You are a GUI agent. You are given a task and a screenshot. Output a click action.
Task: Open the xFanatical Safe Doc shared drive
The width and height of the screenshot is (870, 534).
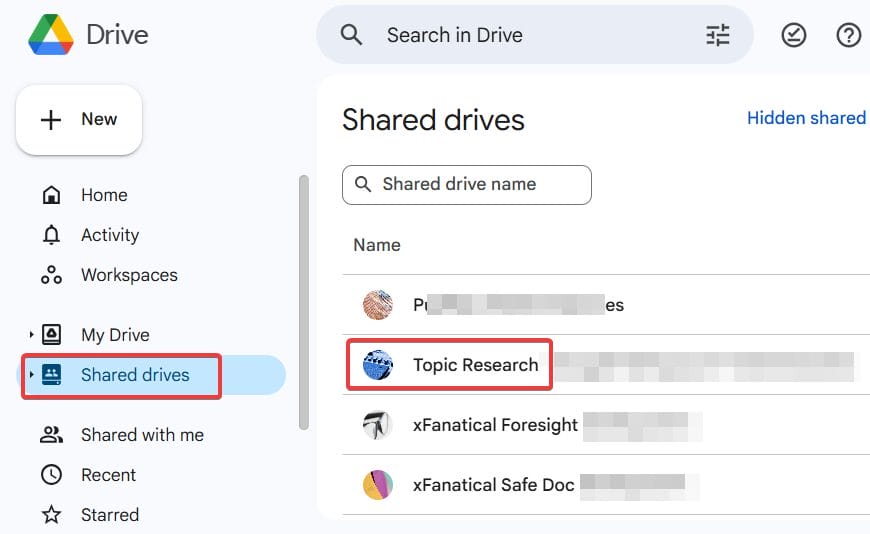[x=493, y=485]
